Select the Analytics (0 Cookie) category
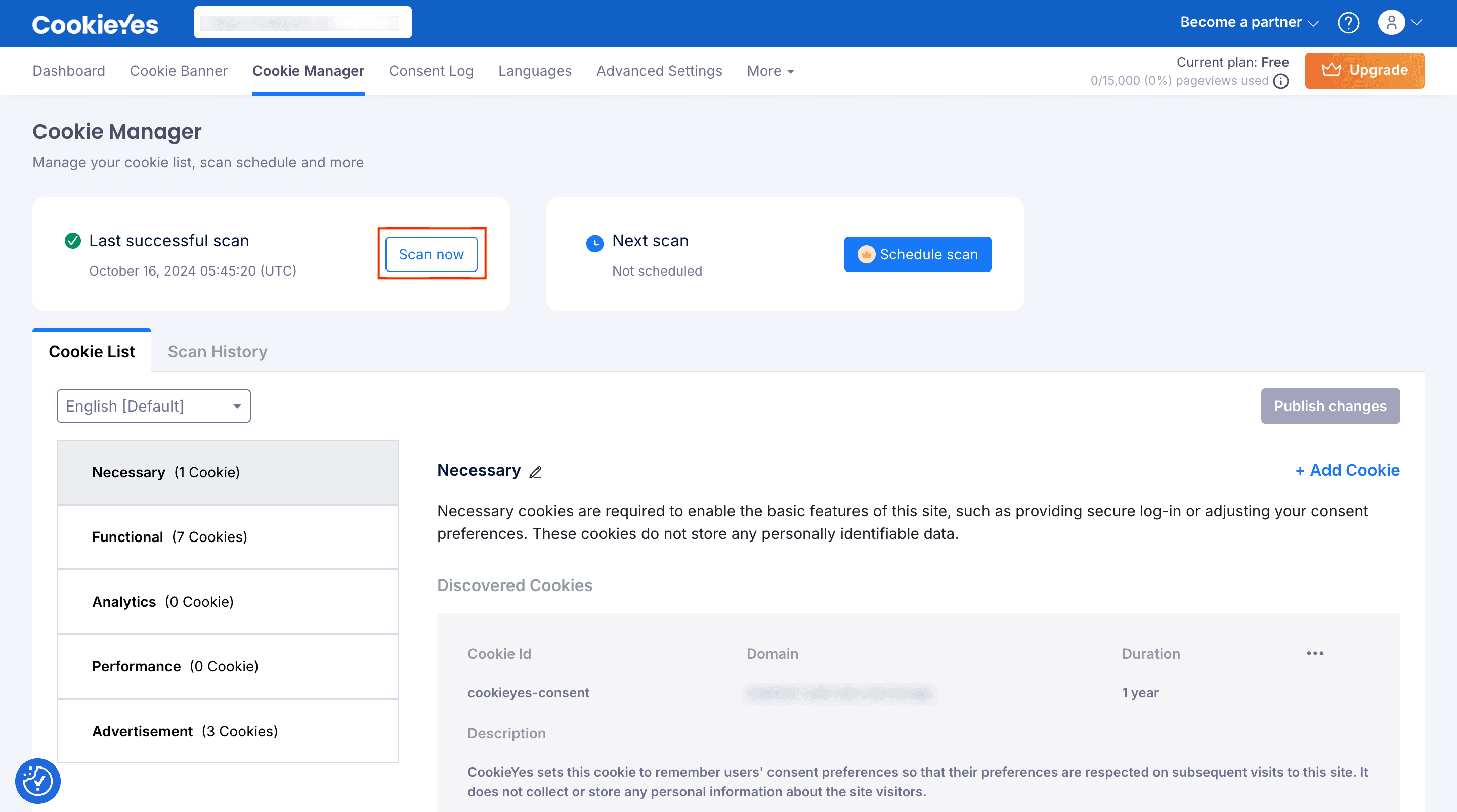 click(228, 602)
